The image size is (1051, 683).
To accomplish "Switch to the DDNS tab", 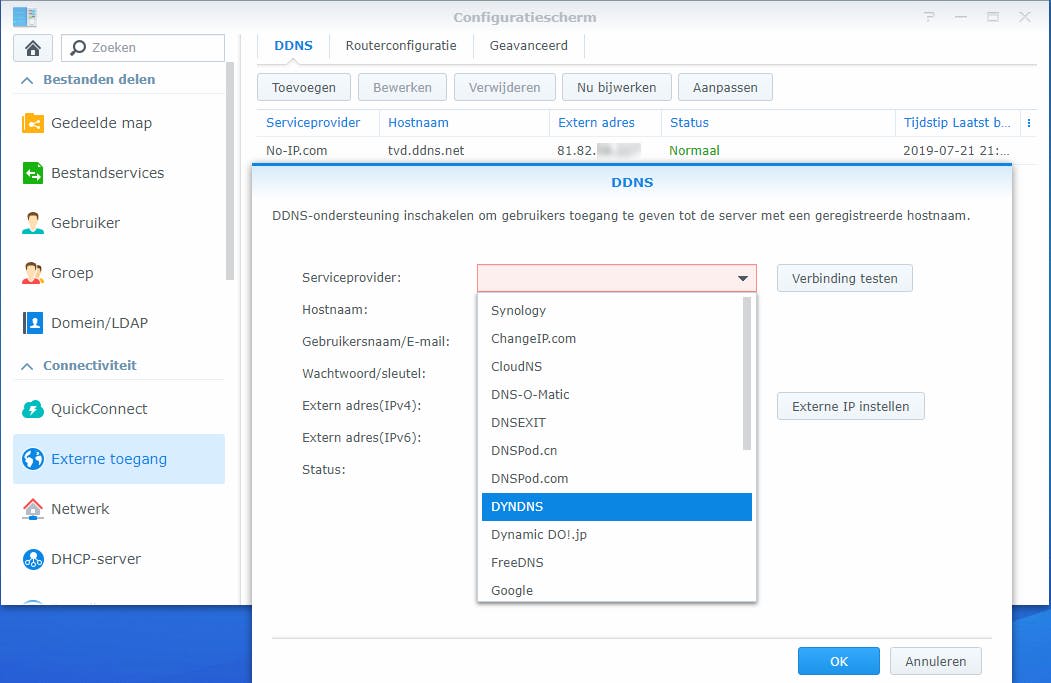I will (x=294, y=46).
